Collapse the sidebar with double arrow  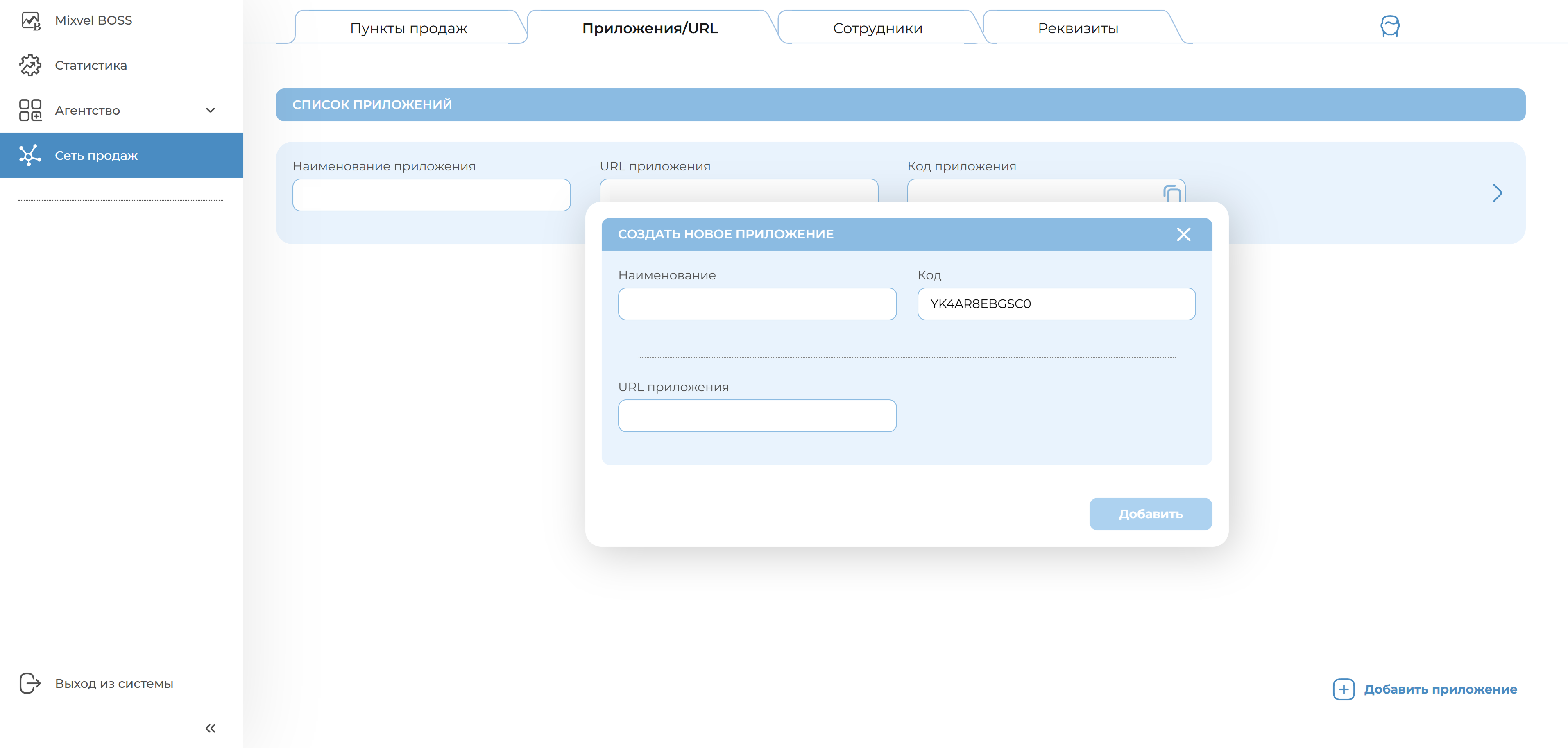pos(211,728)
